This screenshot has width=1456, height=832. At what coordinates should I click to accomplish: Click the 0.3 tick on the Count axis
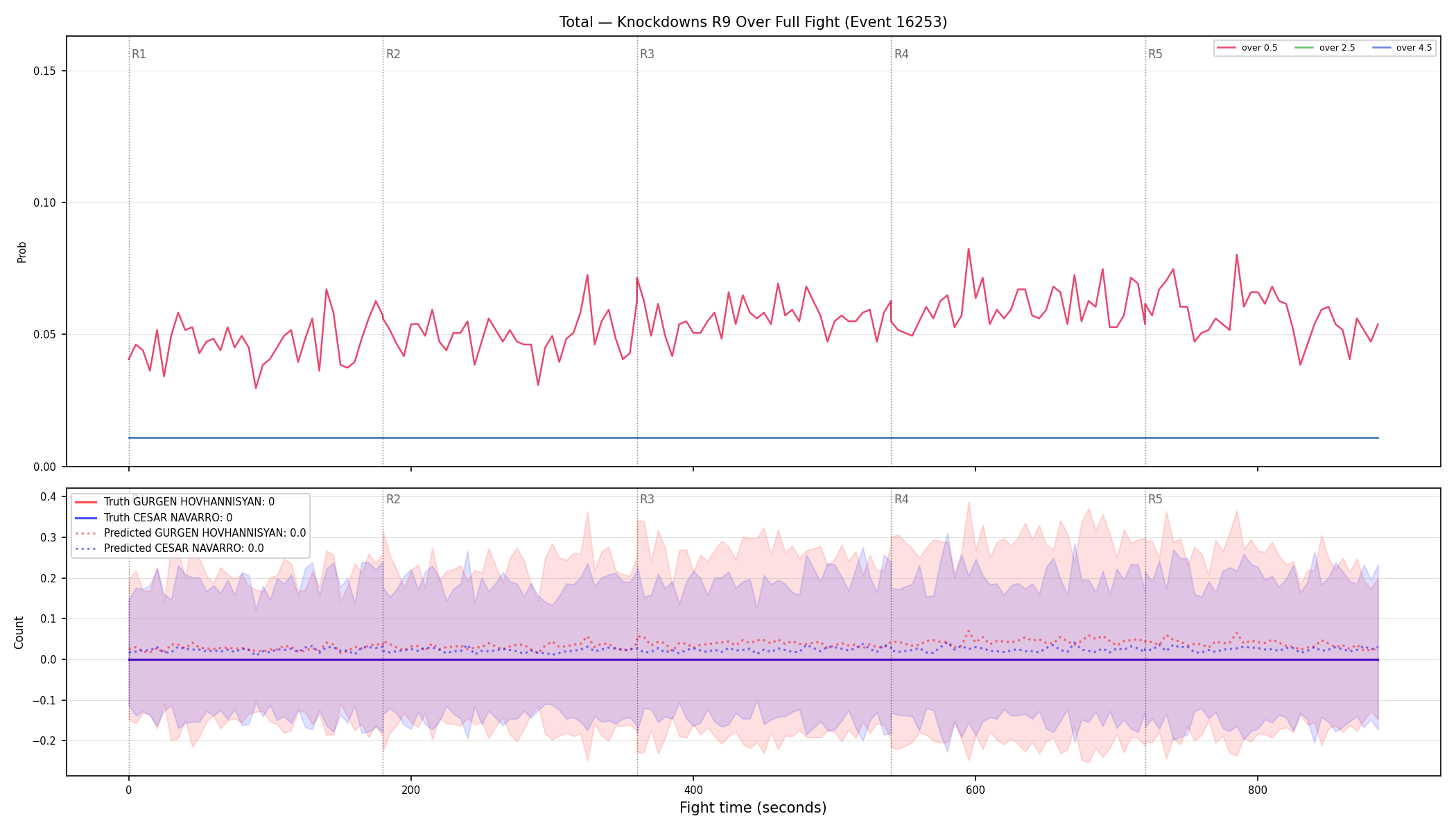tap(49, 538)
